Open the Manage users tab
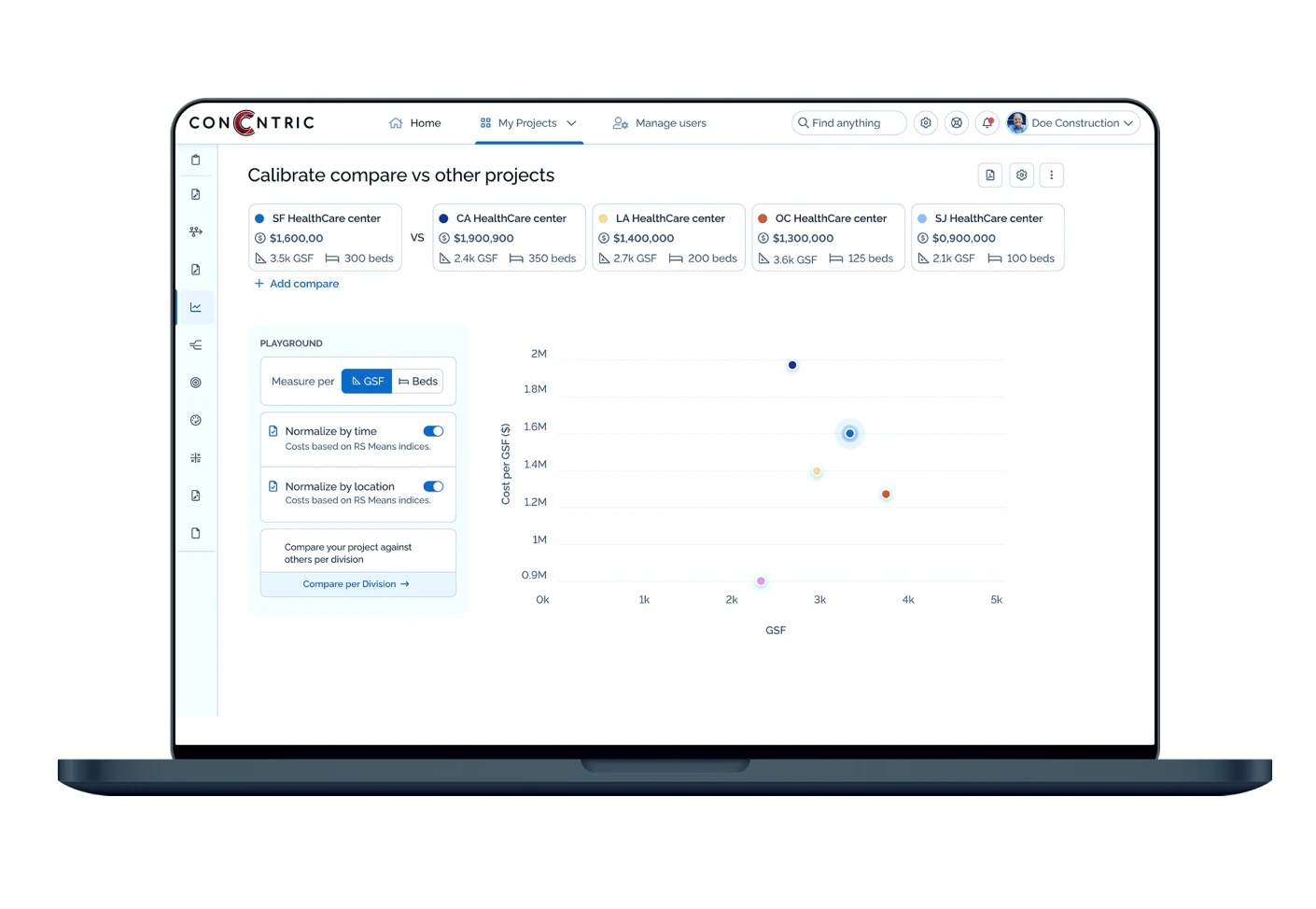 pos(660,123)
